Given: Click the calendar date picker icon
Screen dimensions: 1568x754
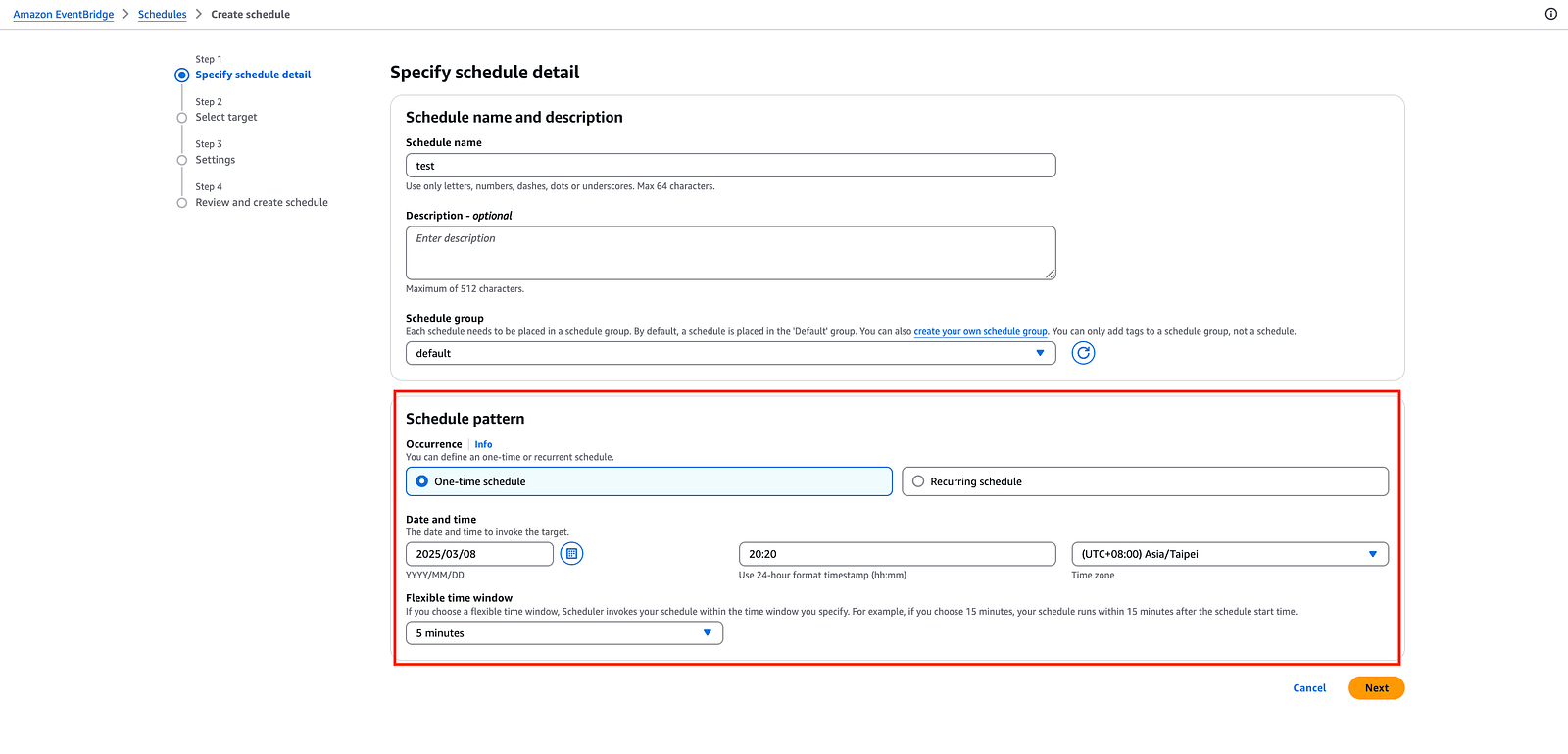Looking at the screenshot, I should [x=571, y=554].
